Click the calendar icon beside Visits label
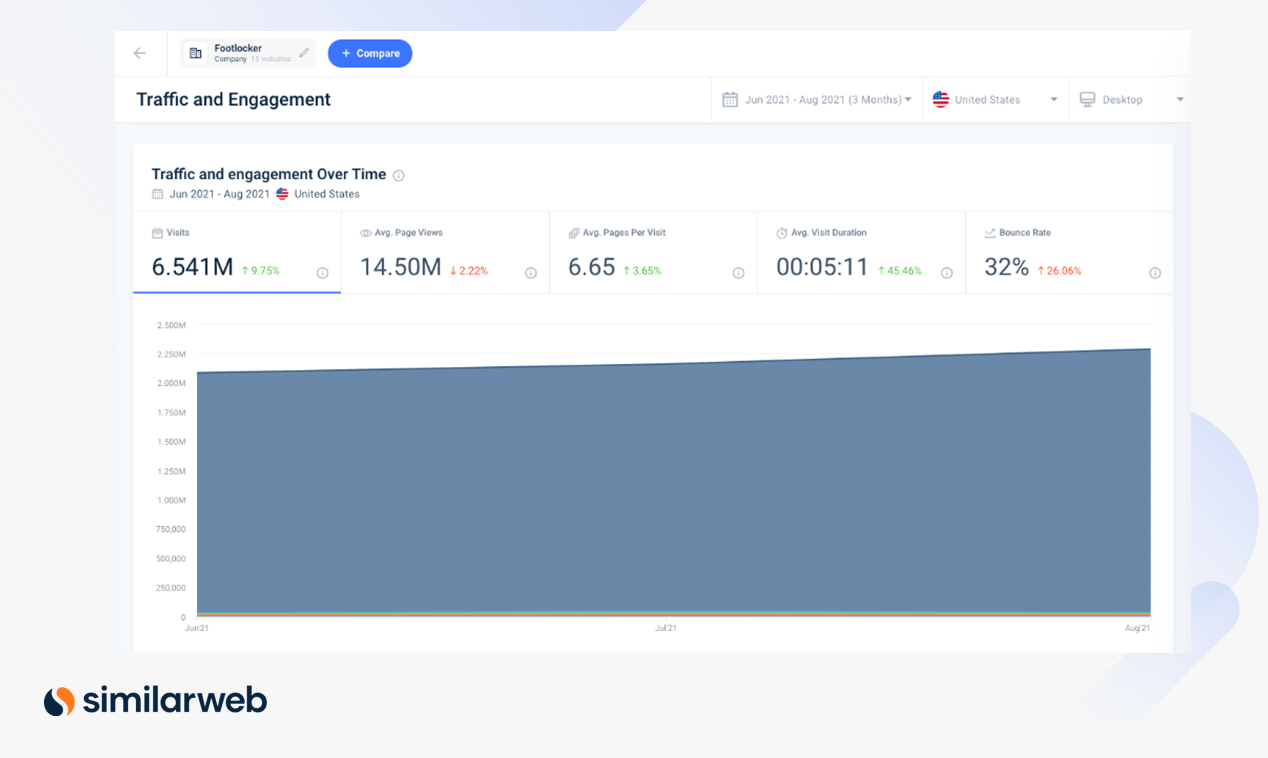Viewport: 1268px width, 758px height. pyautogui.click(x=157, y=233)
